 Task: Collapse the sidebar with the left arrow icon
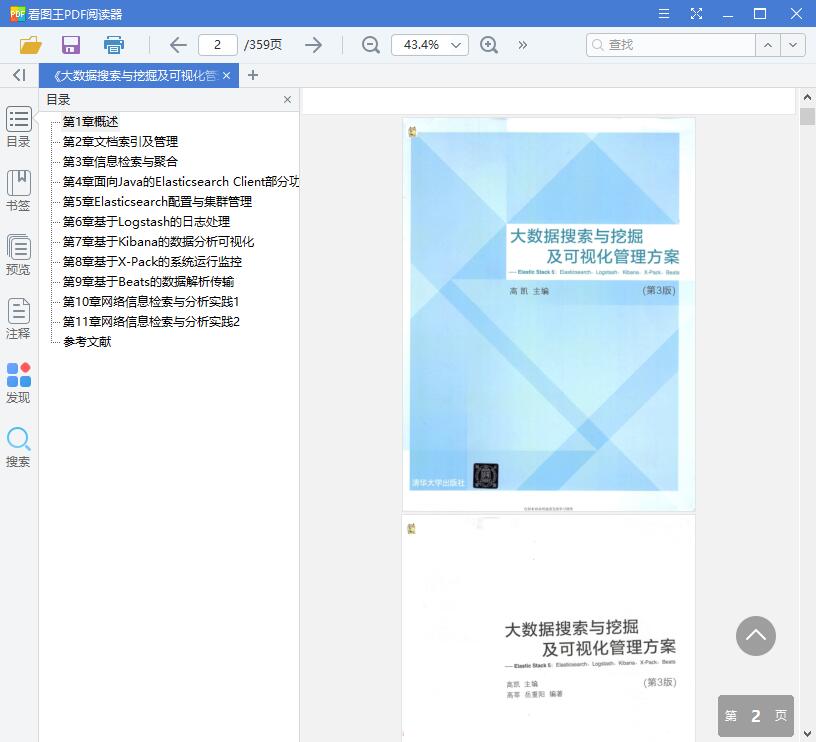19,75
